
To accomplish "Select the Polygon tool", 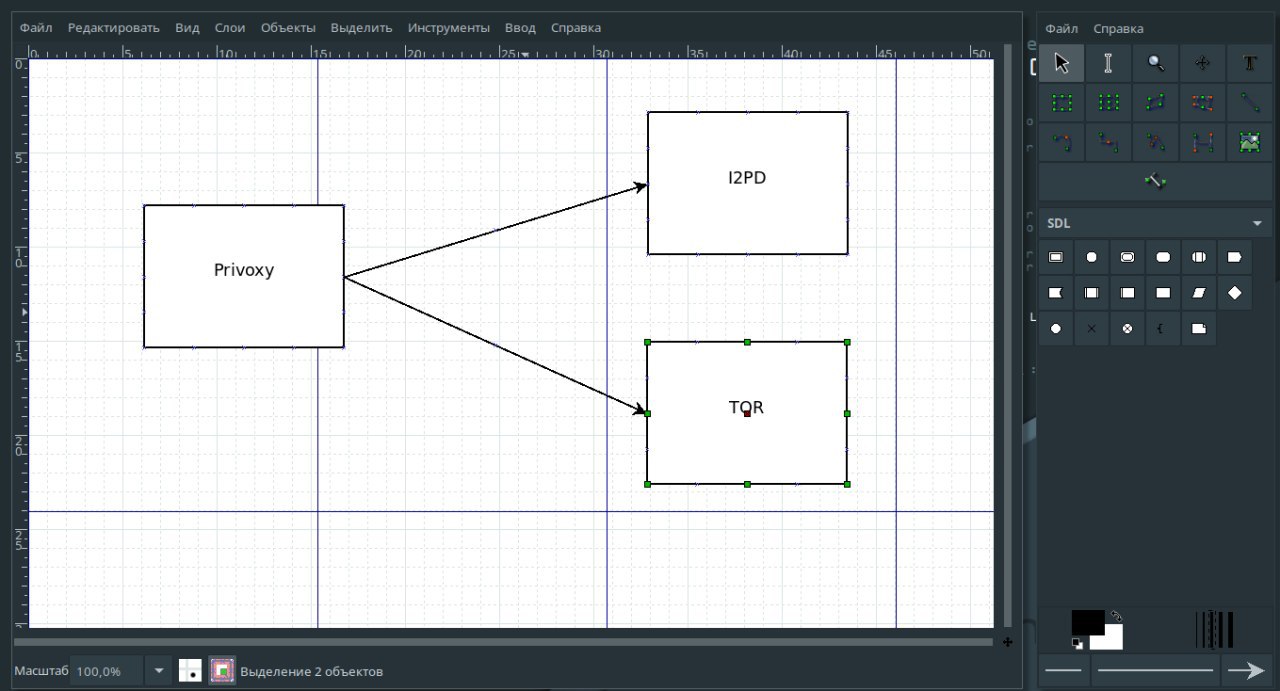I will (x=1155, y=102).
